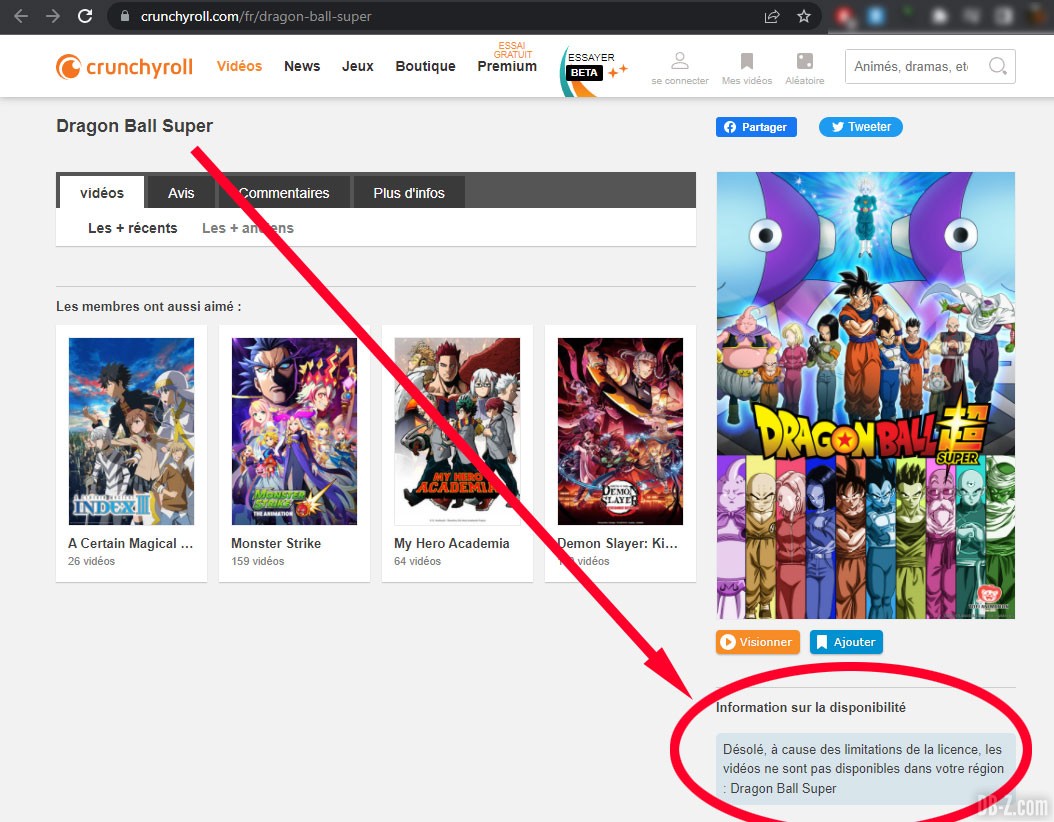Click the Aléatoire dice icon
1054x822 pixels.
pyautogui.click(x=805, y=60)
